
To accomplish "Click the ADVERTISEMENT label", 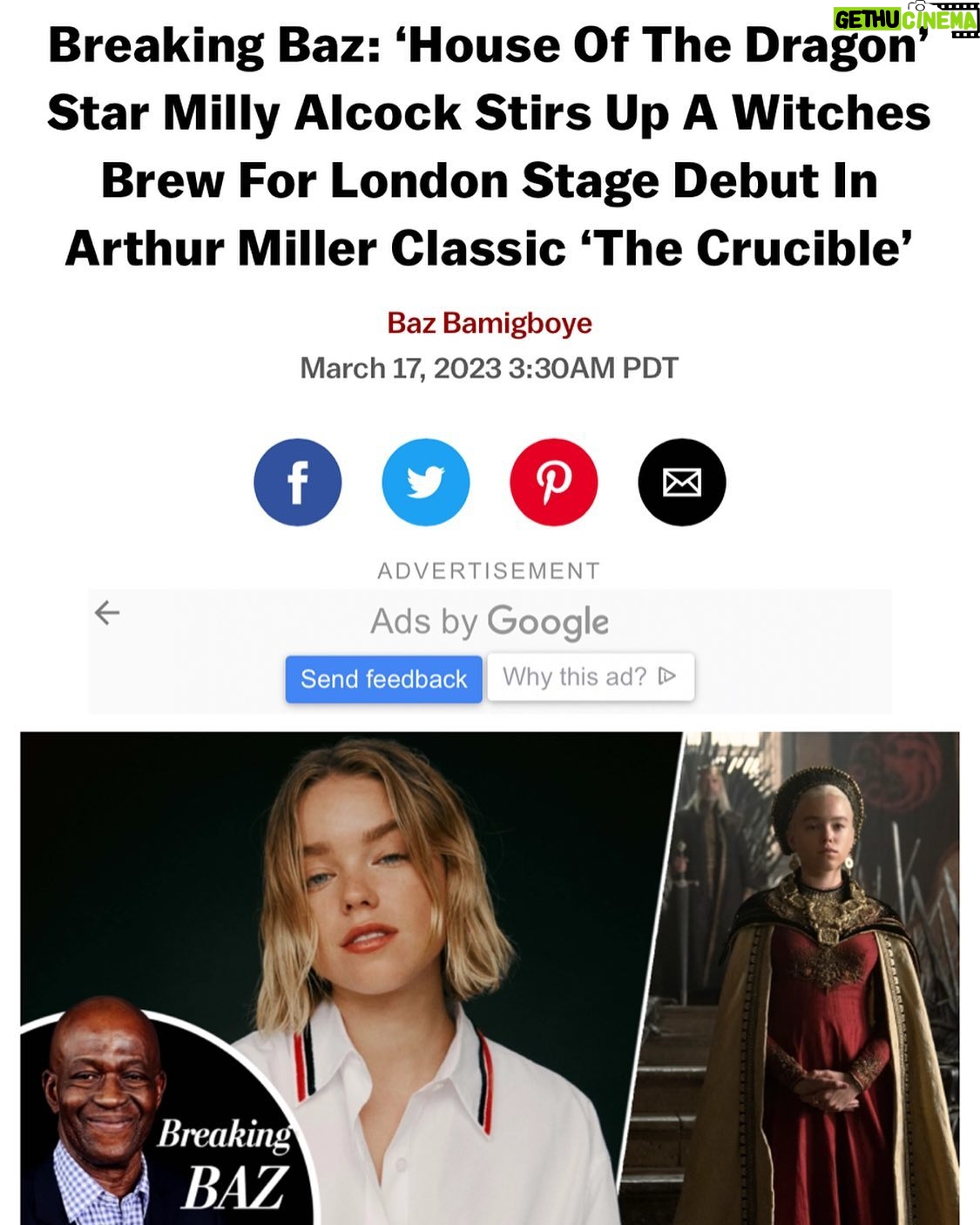I will [489, 571].
